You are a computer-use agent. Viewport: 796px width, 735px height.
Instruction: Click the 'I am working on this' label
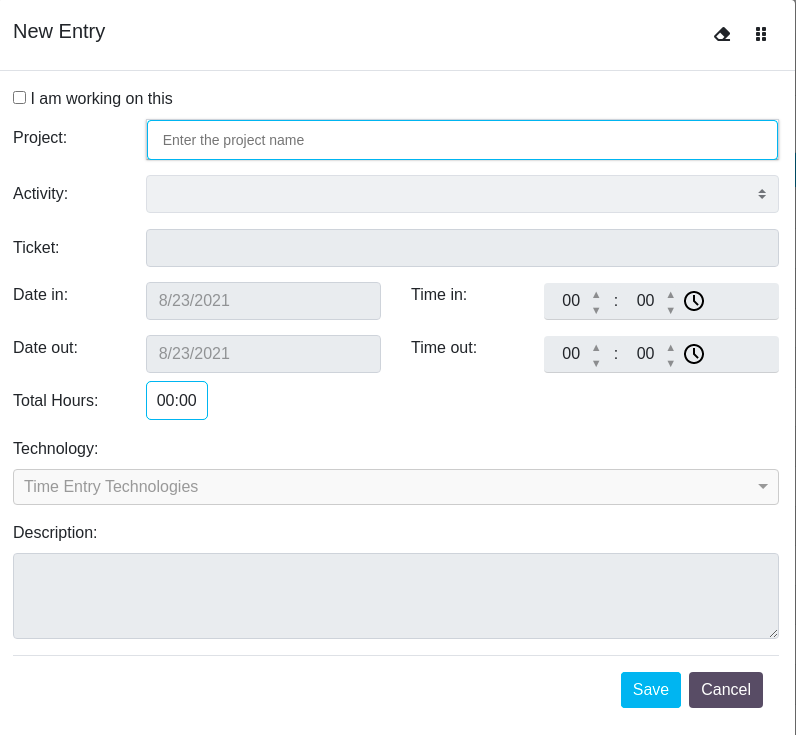(102, 98)
